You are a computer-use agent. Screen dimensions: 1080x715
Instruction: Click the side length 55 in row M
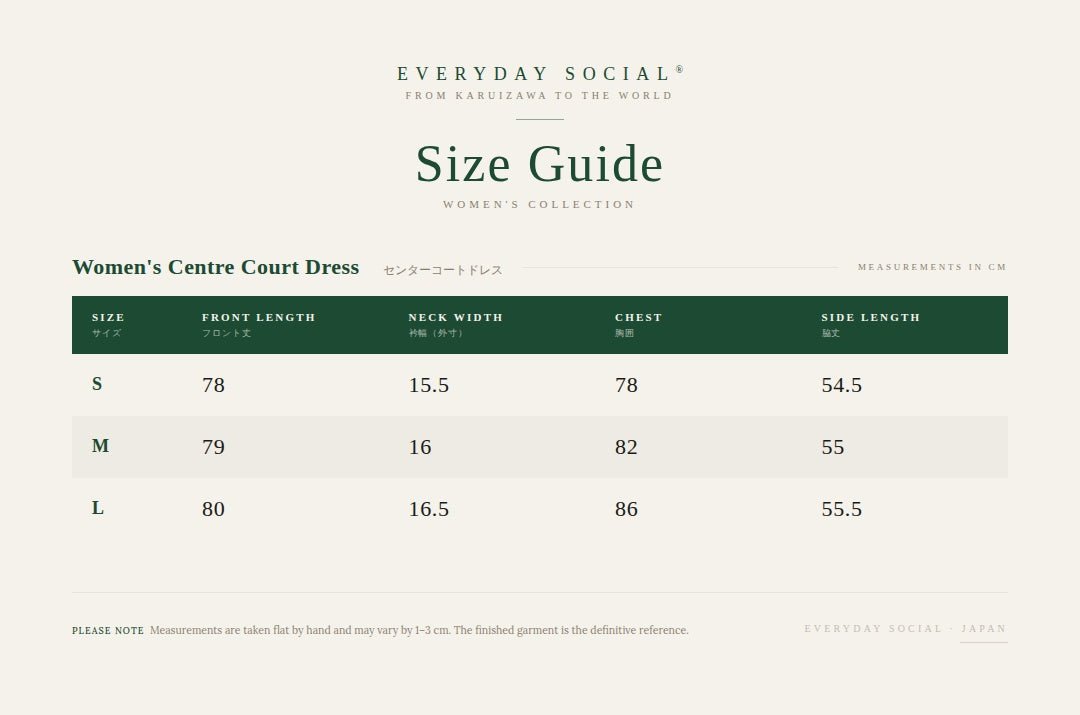833,447
